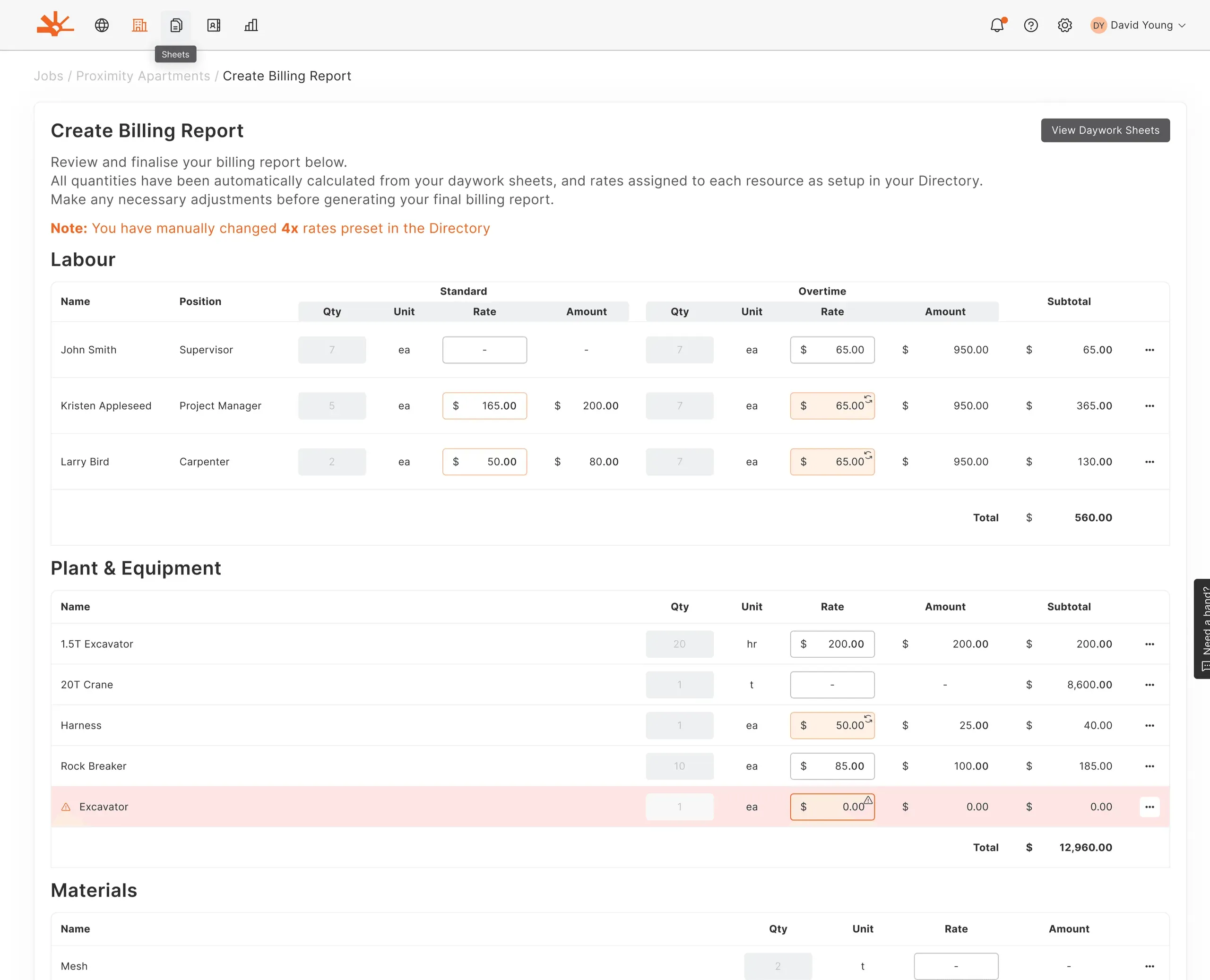Click Labour total 560.00
The width and height of the screenshot is (1210, 980).
(1093, 518)
